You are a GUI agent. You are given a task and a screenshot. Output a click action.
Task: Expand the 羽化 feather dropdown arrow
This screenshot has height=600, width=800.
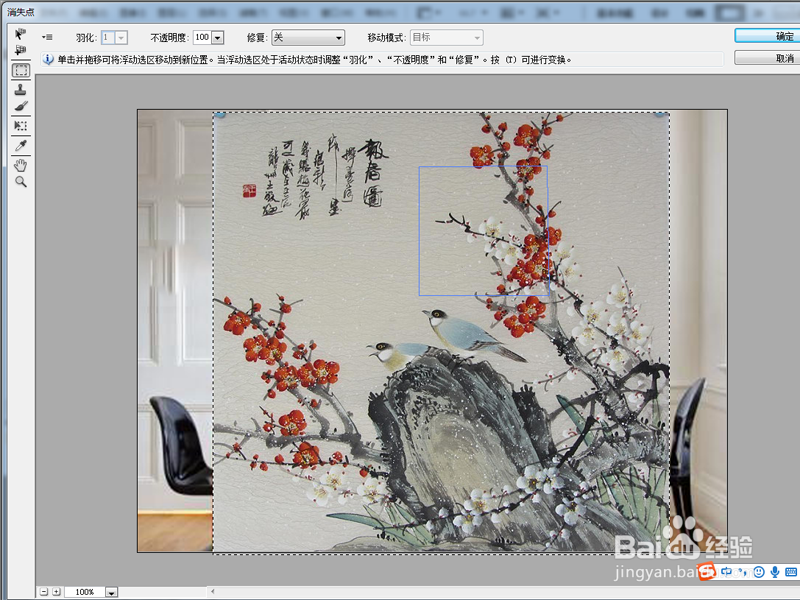[121, 37]
